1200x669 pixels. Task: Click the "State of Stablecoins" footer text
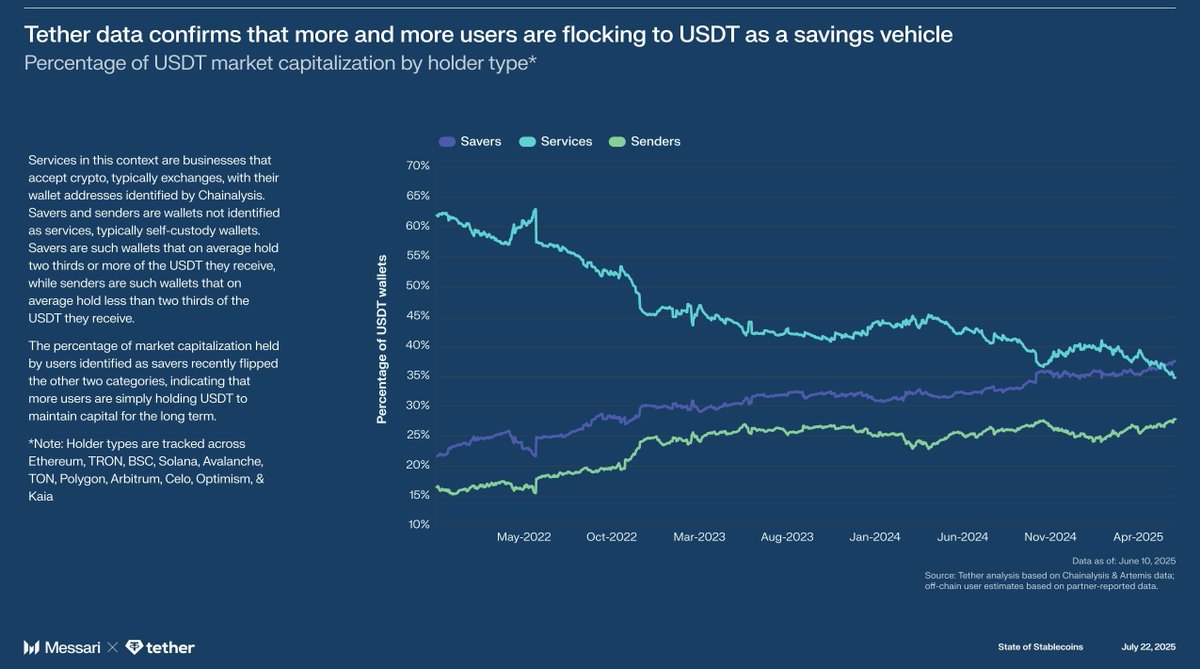pyautogui.click(x=1040, y=648)
